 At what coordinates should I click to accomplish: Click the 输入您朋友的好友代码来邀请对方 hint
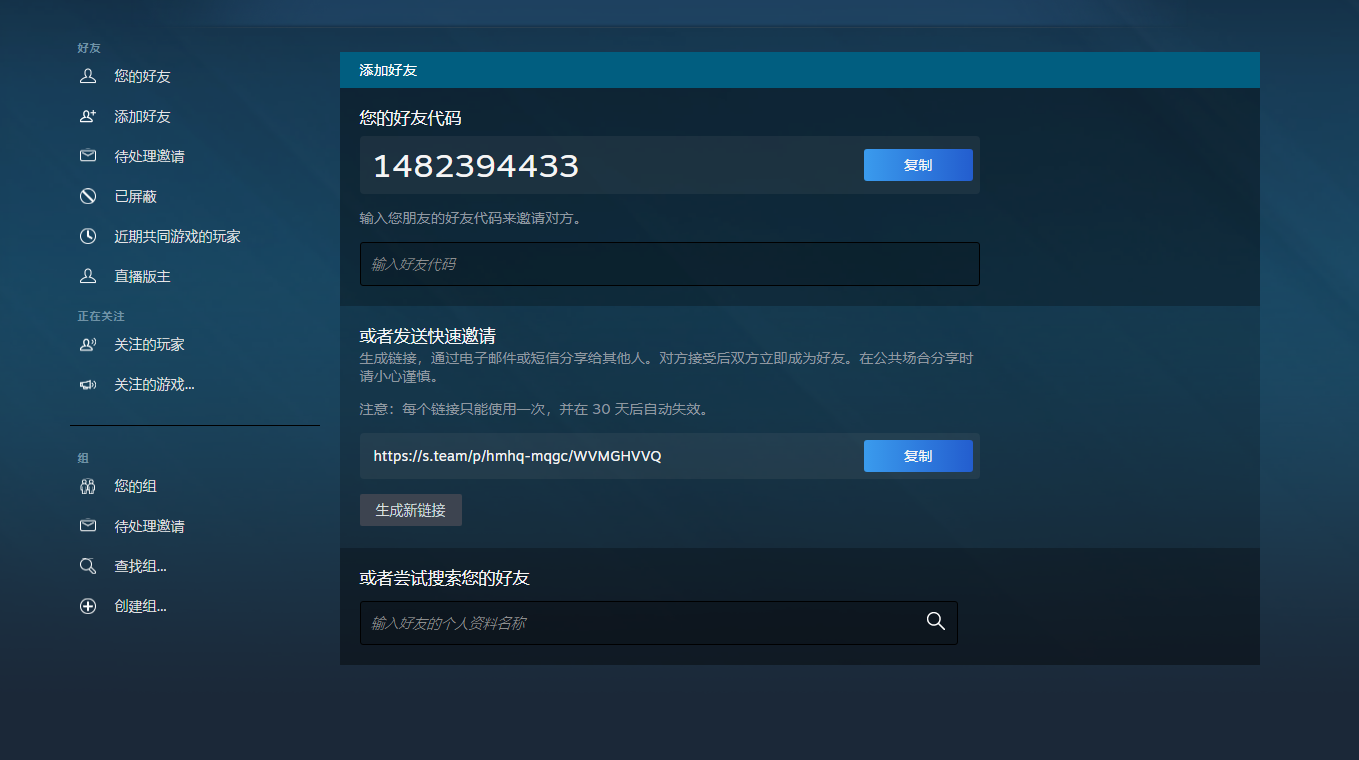pyautogui.click(x=470, y=218)
